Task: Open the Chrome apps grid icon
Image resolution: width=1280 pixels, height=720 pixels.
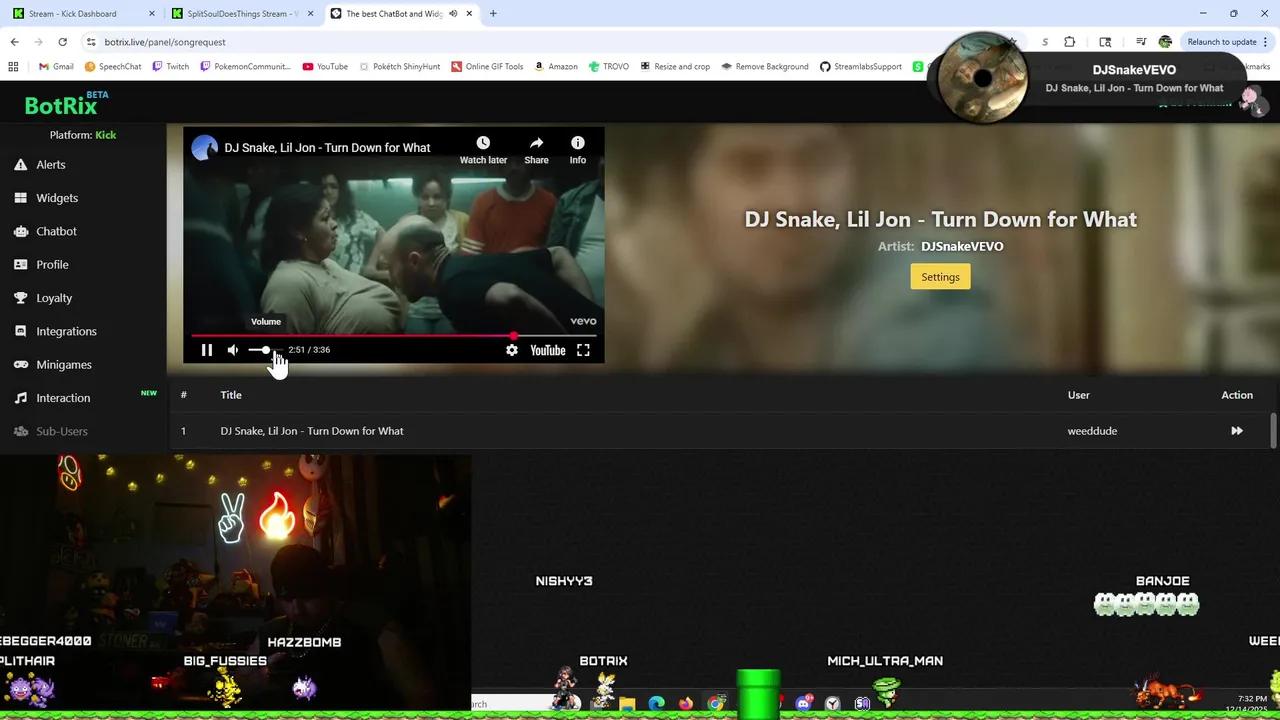Action: point(13,67)
